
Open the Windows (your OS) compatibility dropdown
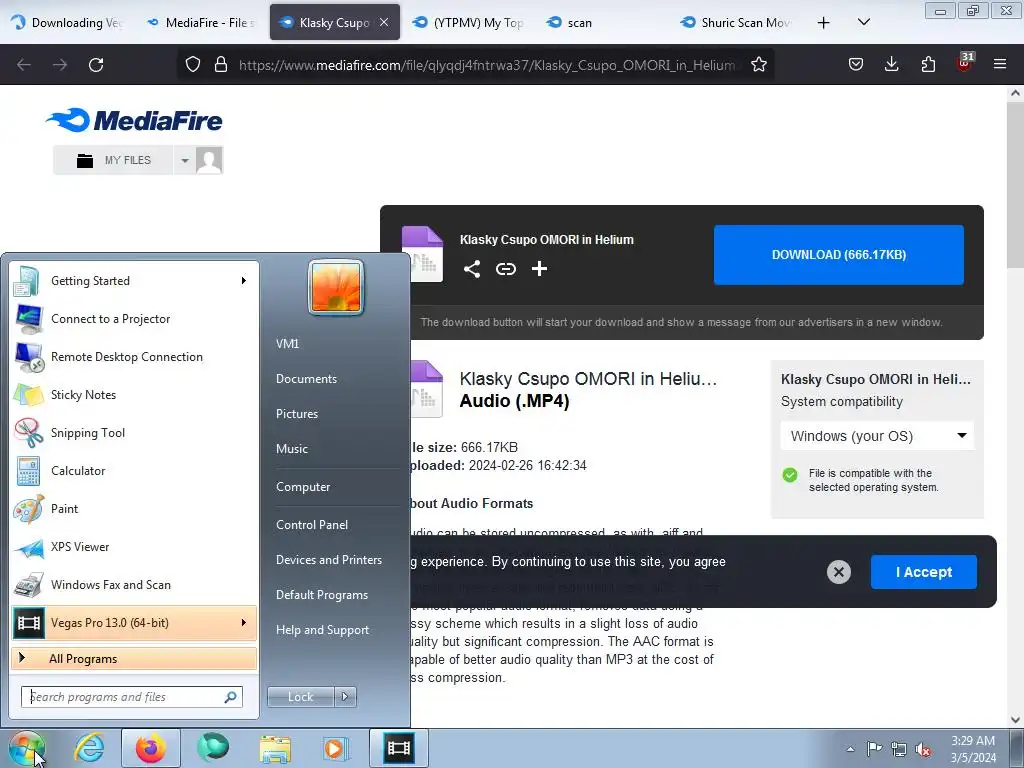pyautogui.click(x=877, y=436)
